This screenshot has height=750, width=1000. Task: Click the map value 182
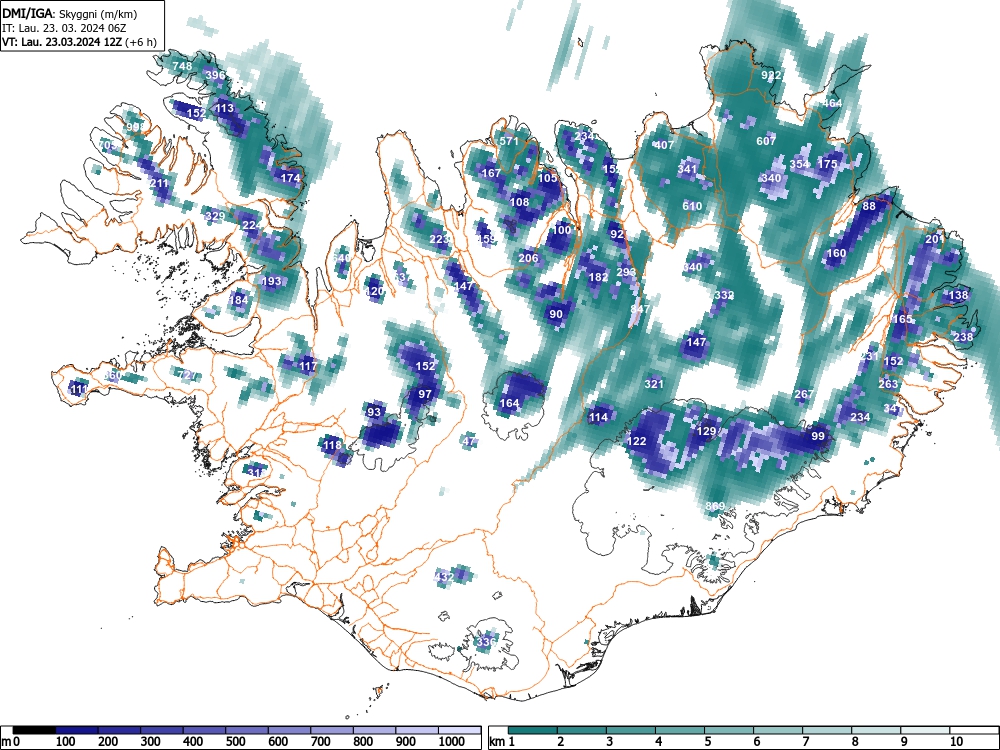[x=598, y=277]
